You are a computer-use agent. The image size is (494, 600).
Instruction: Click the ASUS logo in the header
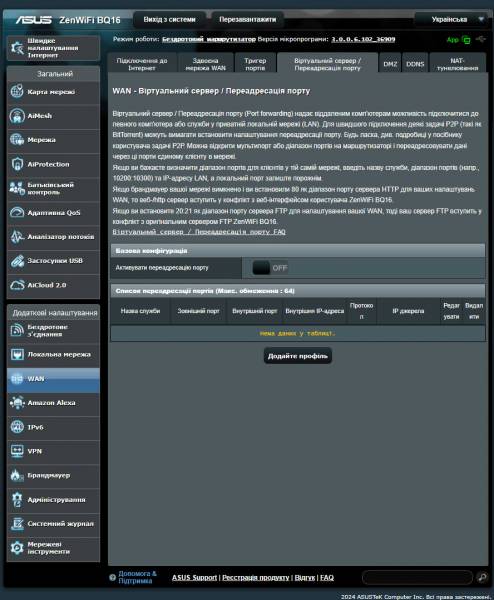34,20
